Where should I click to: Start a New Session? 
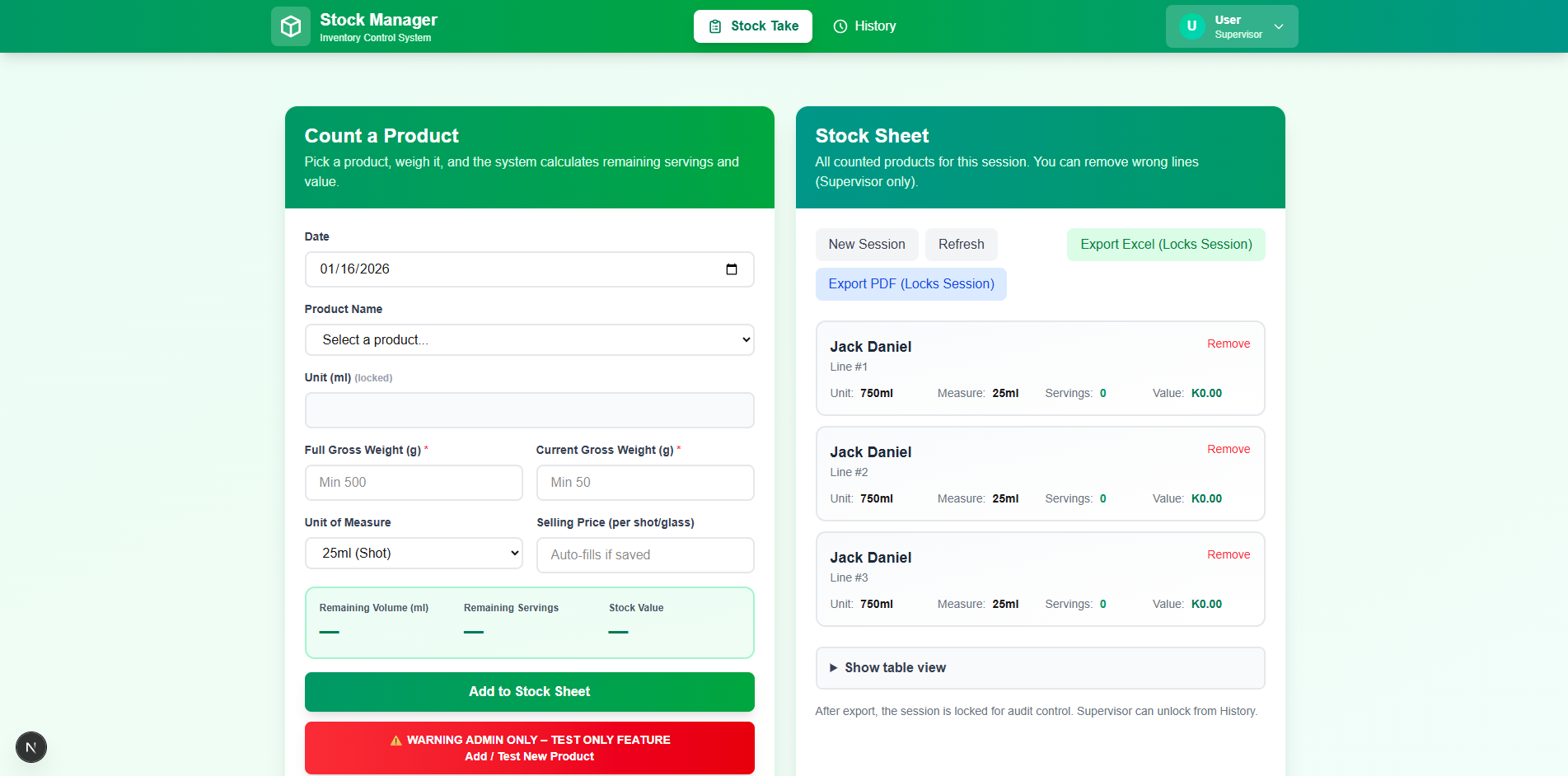point(866,245)
